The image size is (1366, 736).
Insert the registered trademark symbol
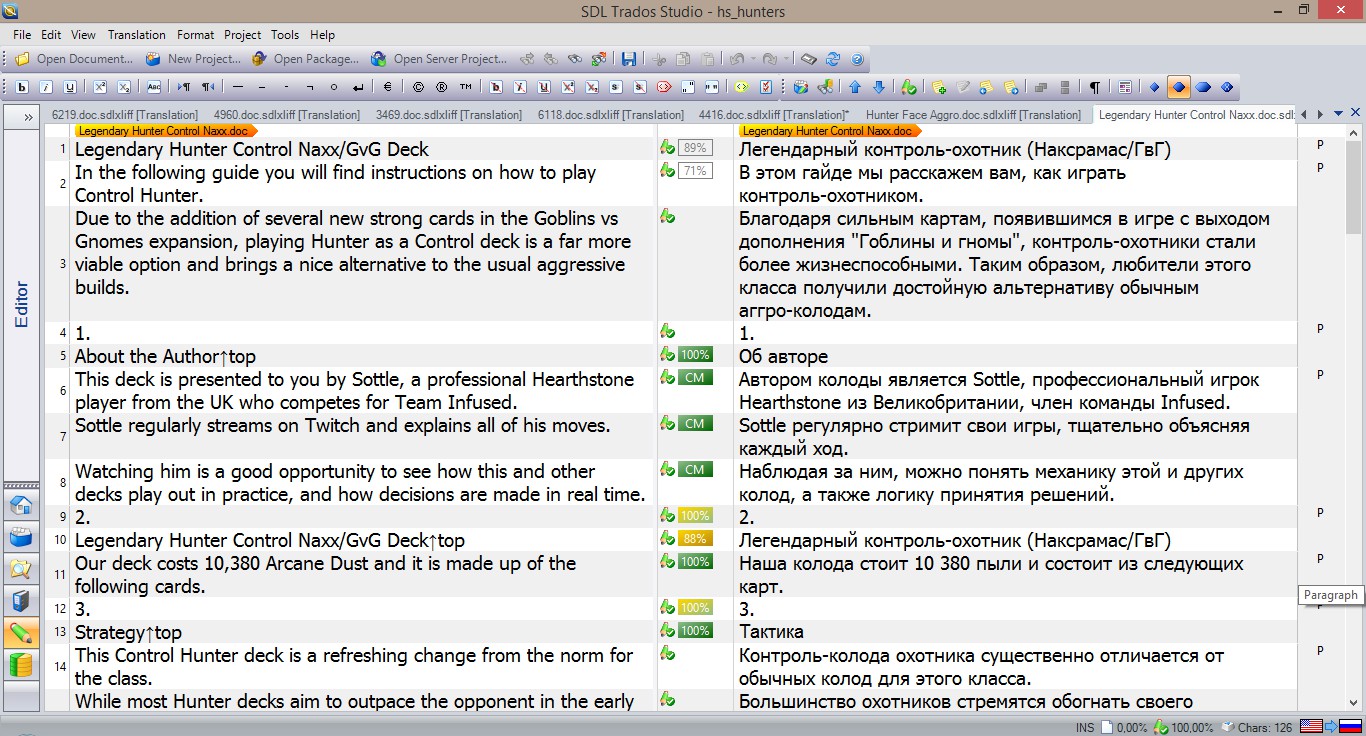click(442, 87)
